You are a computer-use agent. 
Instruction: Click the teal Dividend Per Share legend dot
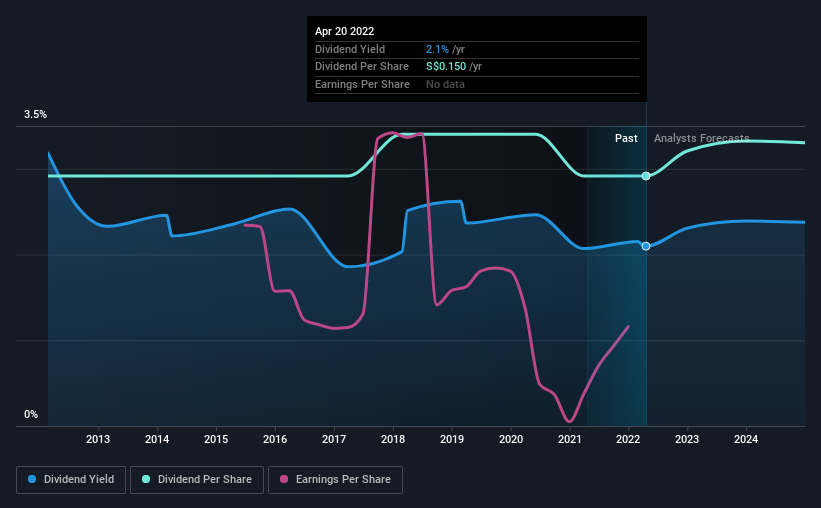[x=146, y=479]
